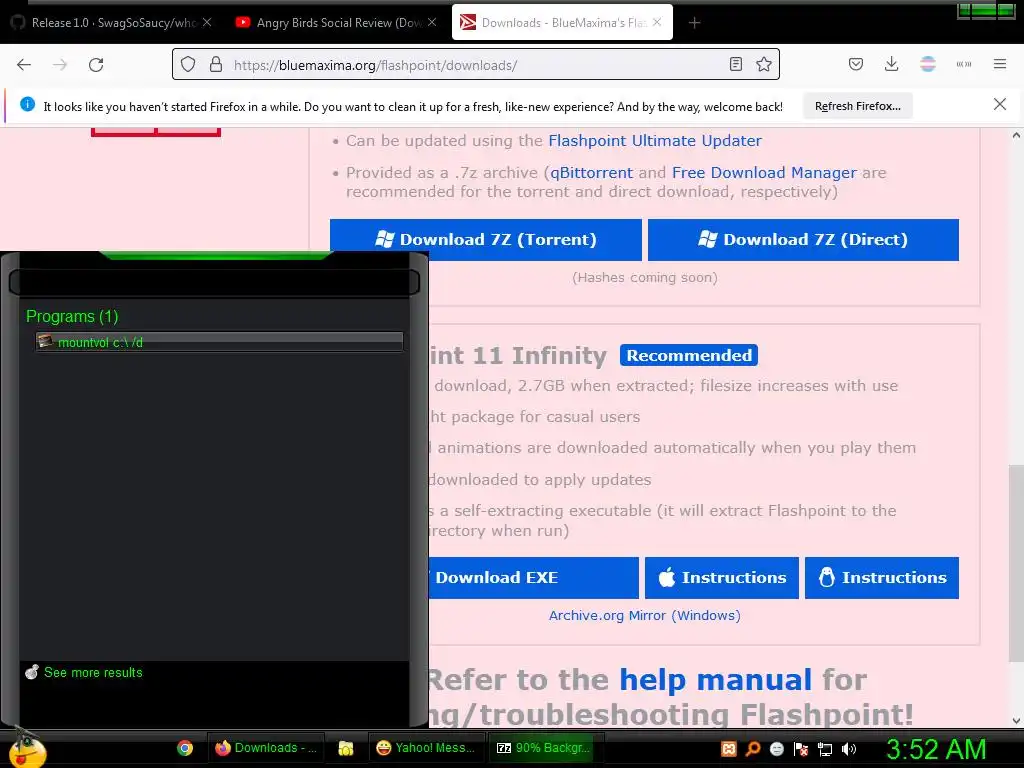The image size is (1024, 768).
Task: Click the 3:52 AM taskbar clock
Action: 936,749
